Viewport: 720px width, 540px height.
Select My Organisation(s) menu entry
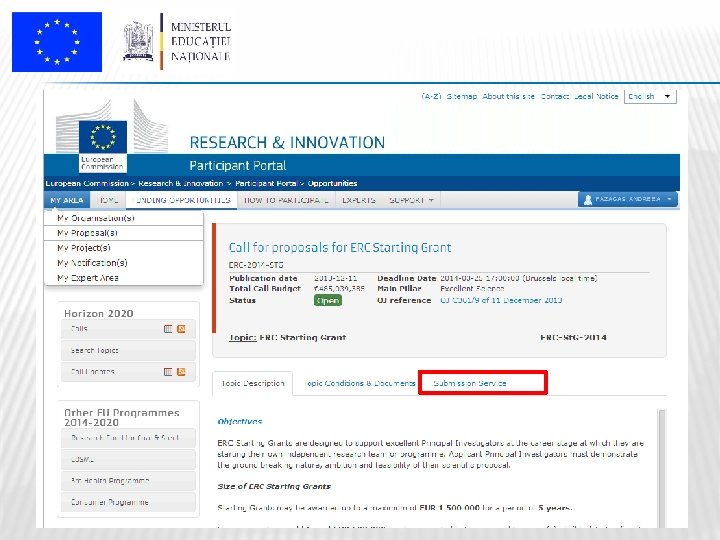pos(124,218)
